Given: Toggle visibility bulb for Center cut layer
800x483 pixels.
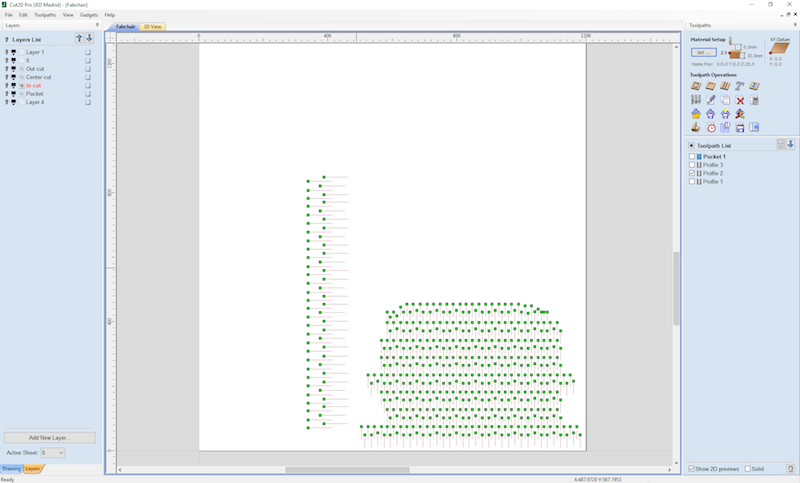Looking at the screenshot, I should 7,77.
